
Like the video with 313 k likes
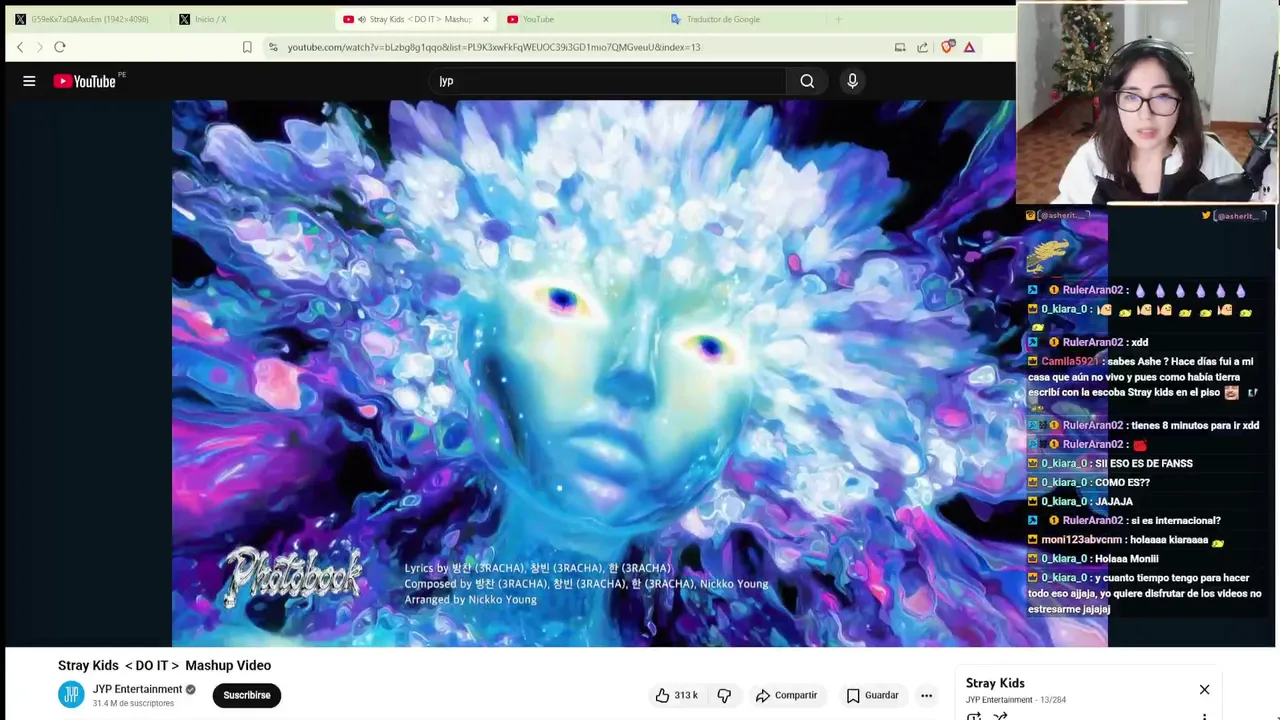pyautogui.click(x=677, y=695)
